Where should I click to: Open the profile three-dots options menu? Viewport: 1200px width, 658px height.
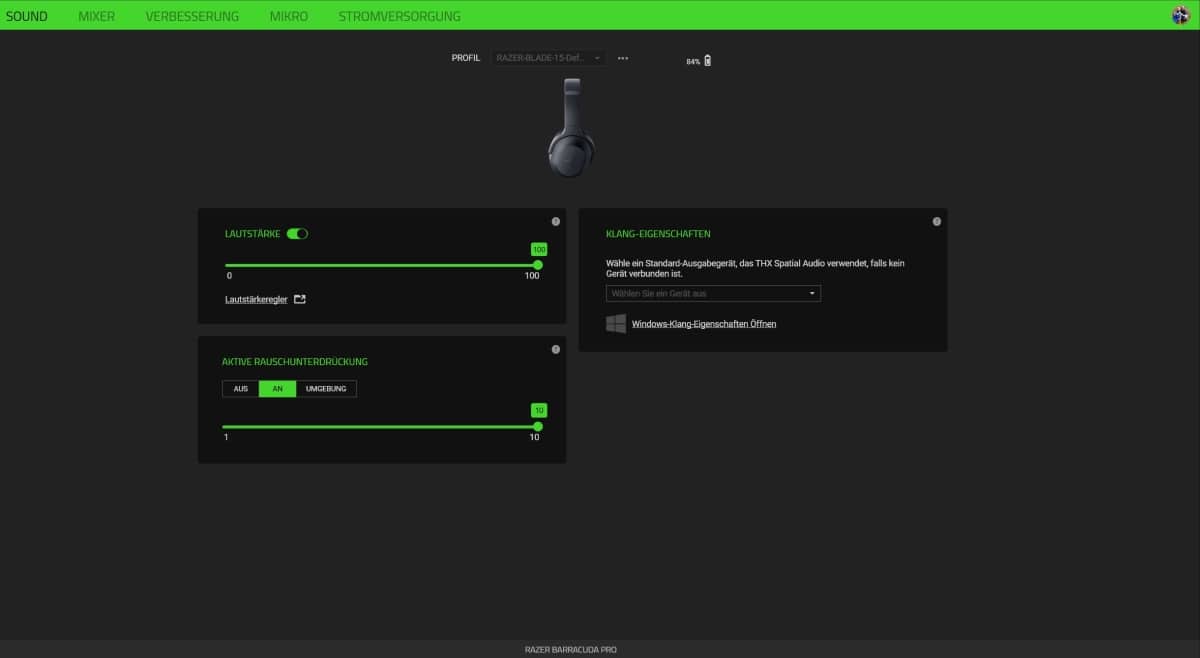[623, 58]
